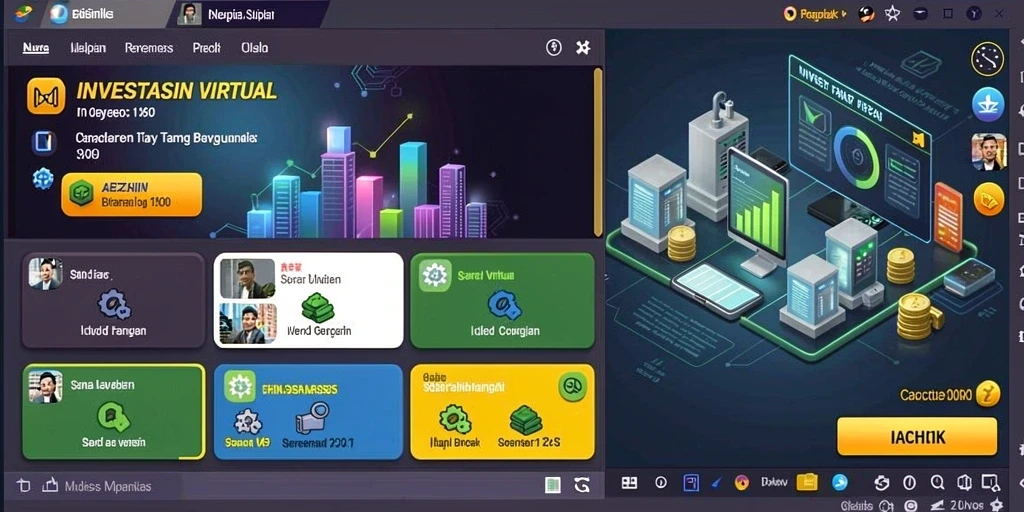Click the split columns icon in bottom toolbar

coord(965,483)
